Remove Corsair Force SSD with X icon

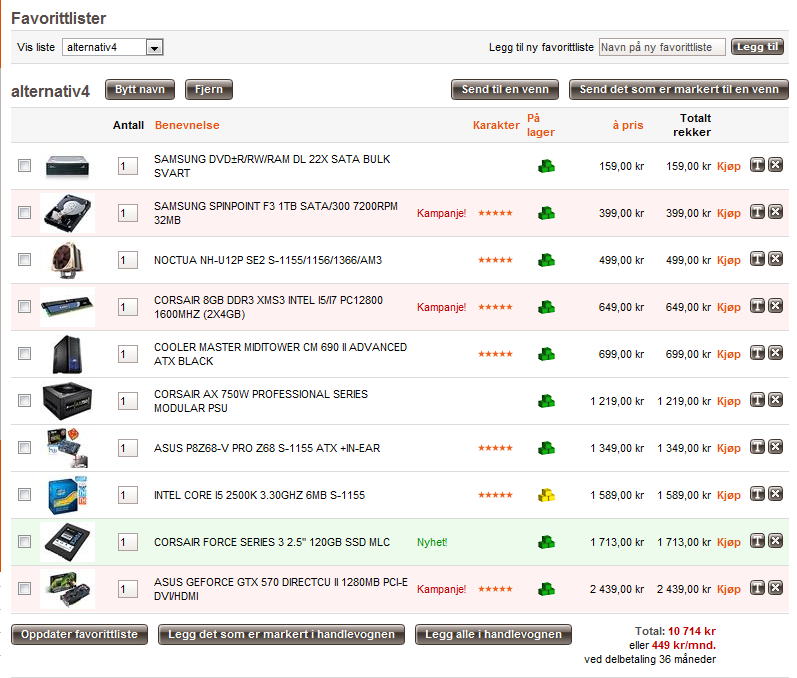pyautogui.click(x=775, y=541)
